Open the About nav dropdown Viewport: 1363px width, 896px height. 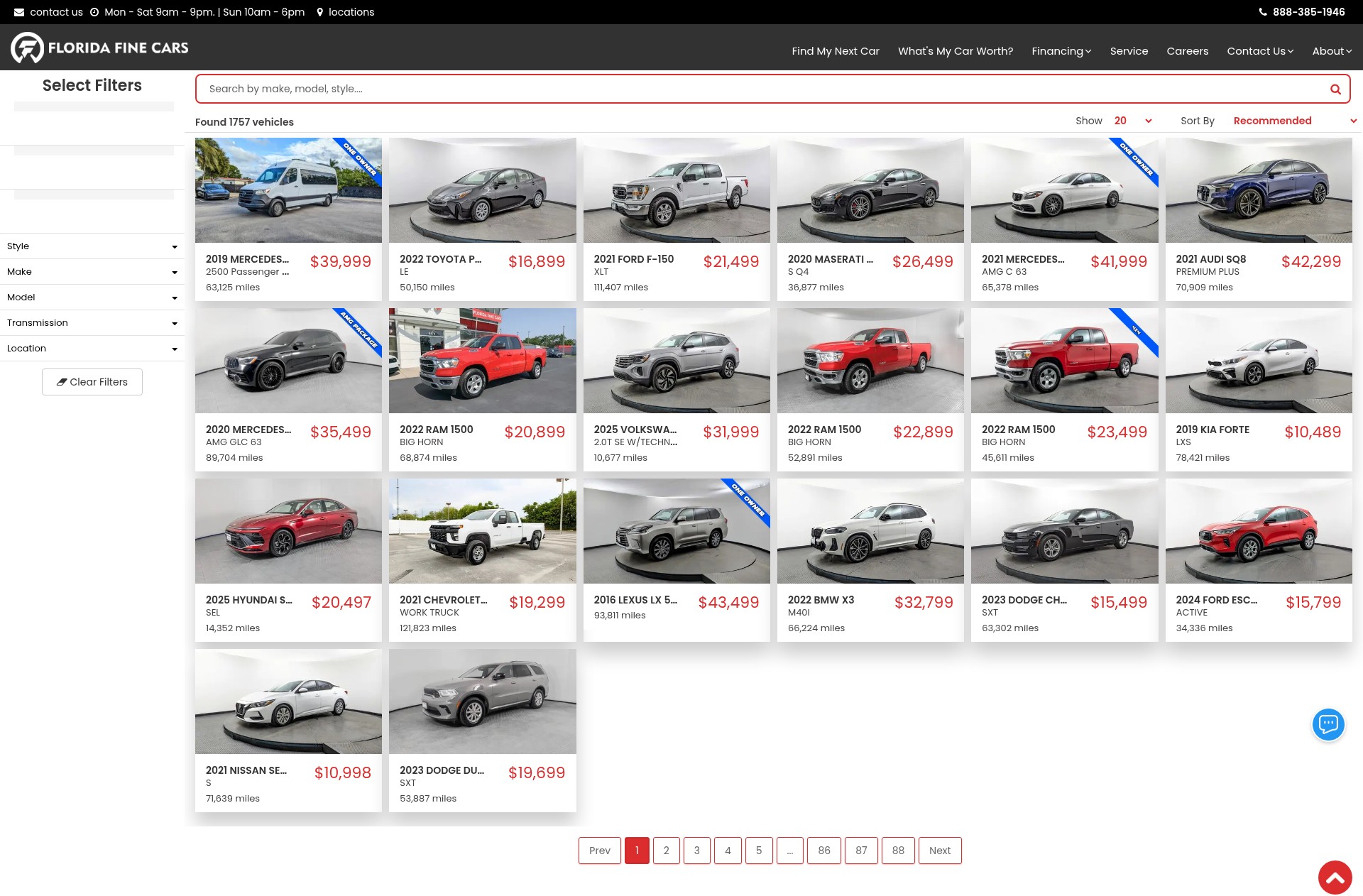click(x=1332, y=51)
